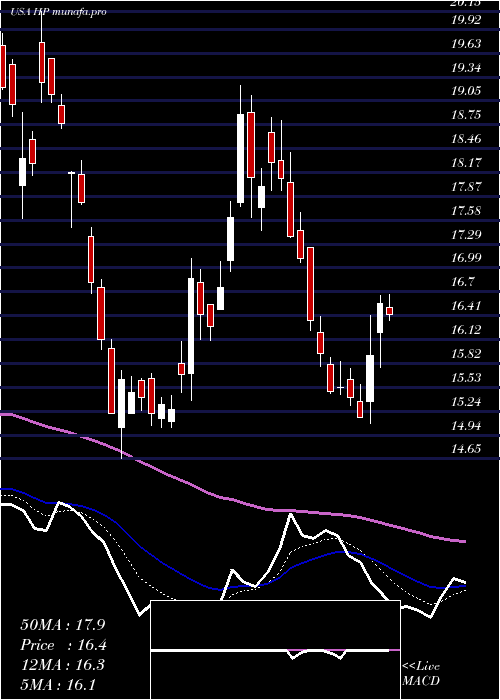Select the 15.82 price axis label
Screen dimensions: 500x700
(x=467, y=354)
